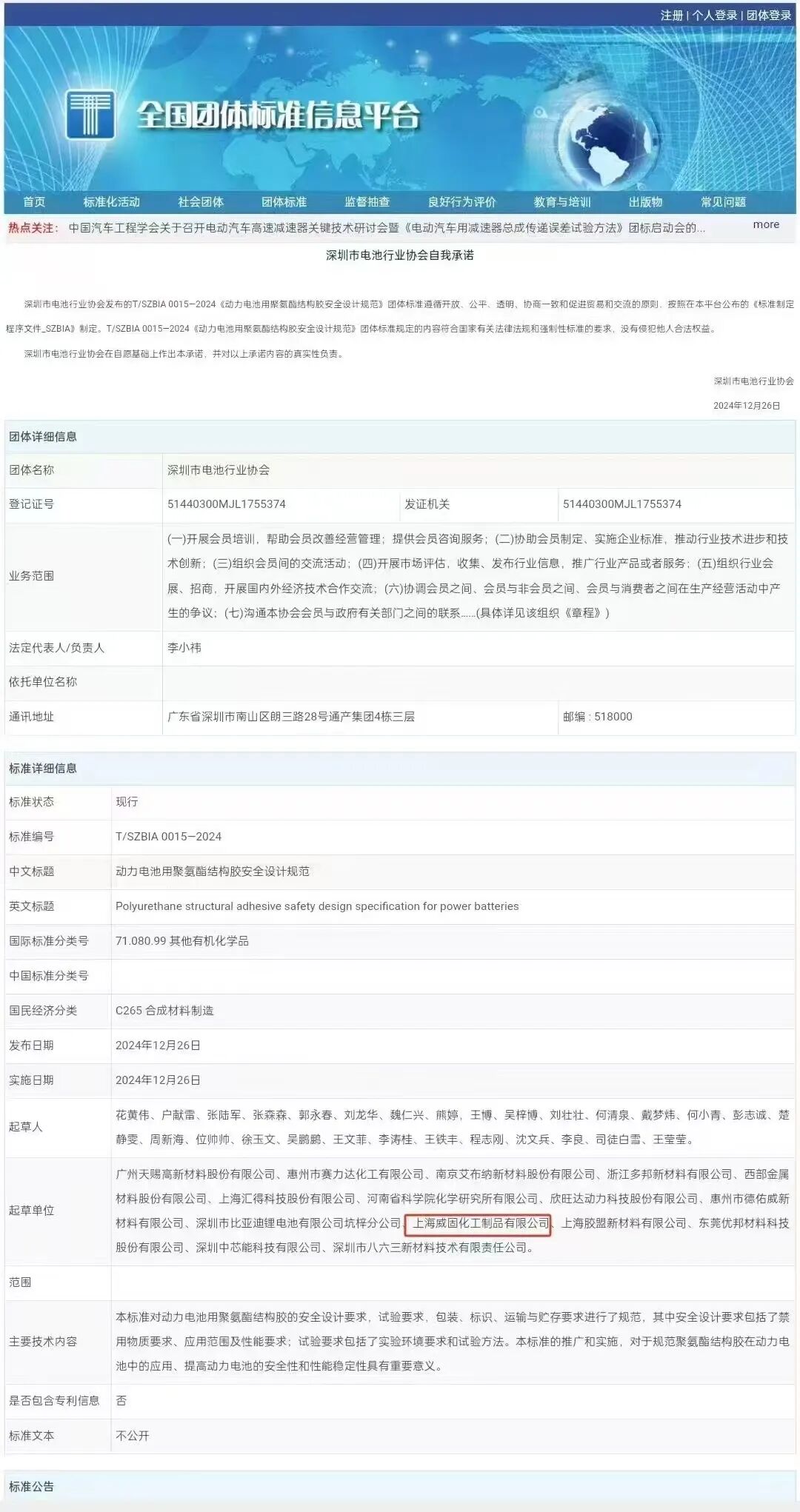Select the standard status value 现行
The image size is (800, 1512).
pos(127,802)
